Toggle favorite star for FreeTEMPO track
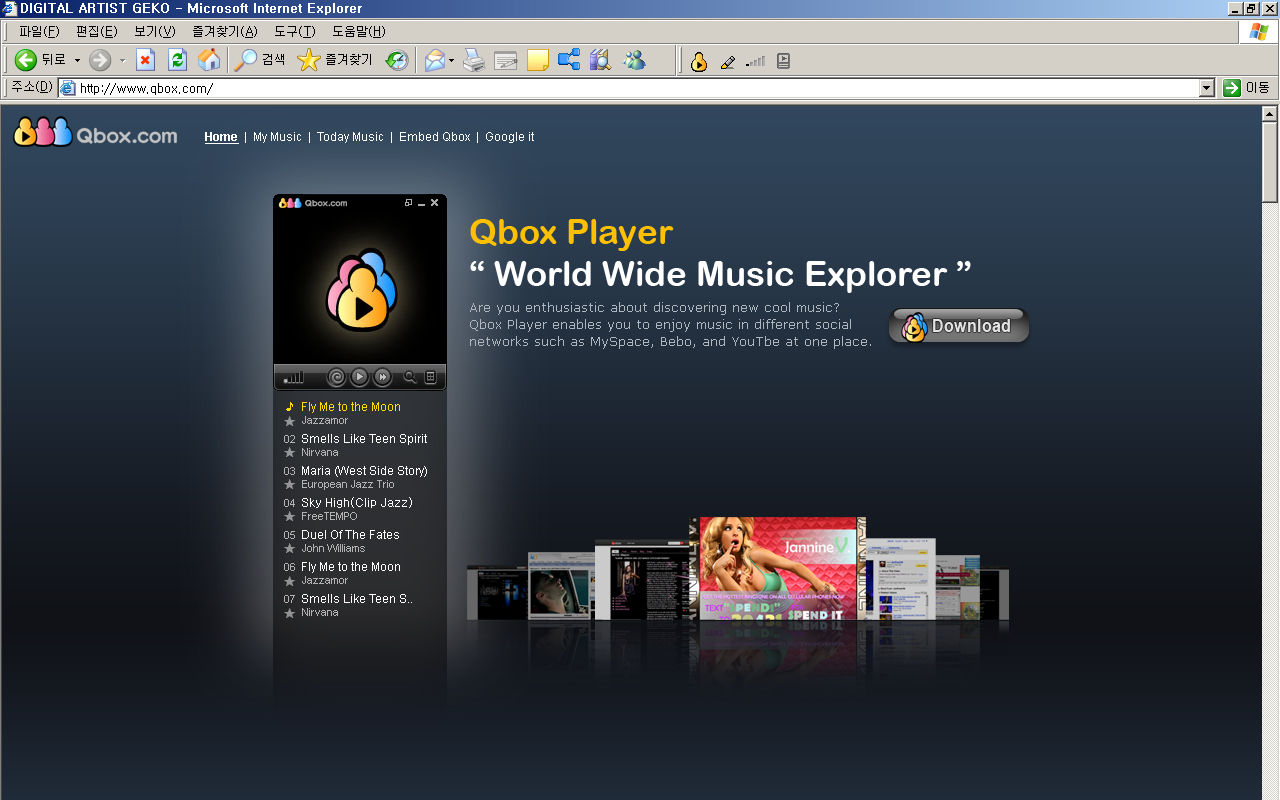This screenshot has width=1280, height=800. (x=290, y=517)
